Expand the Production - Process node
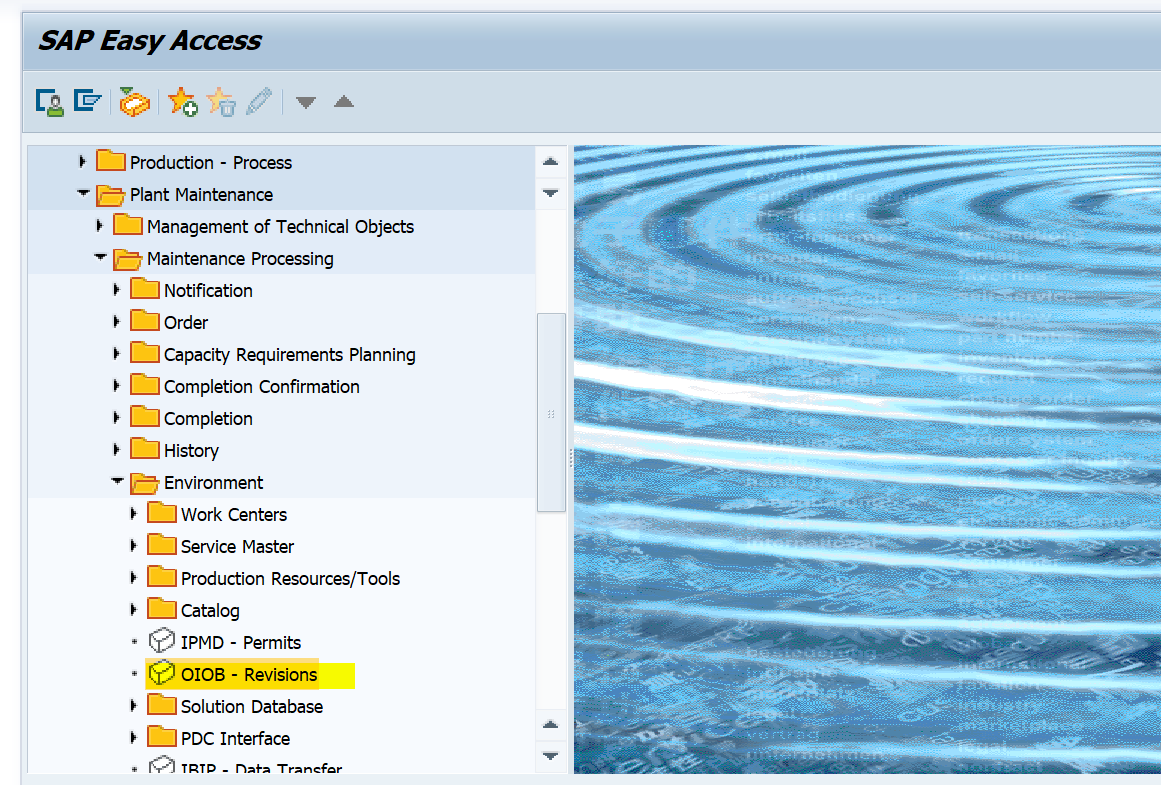1161x785 pixels. point(82,161)
